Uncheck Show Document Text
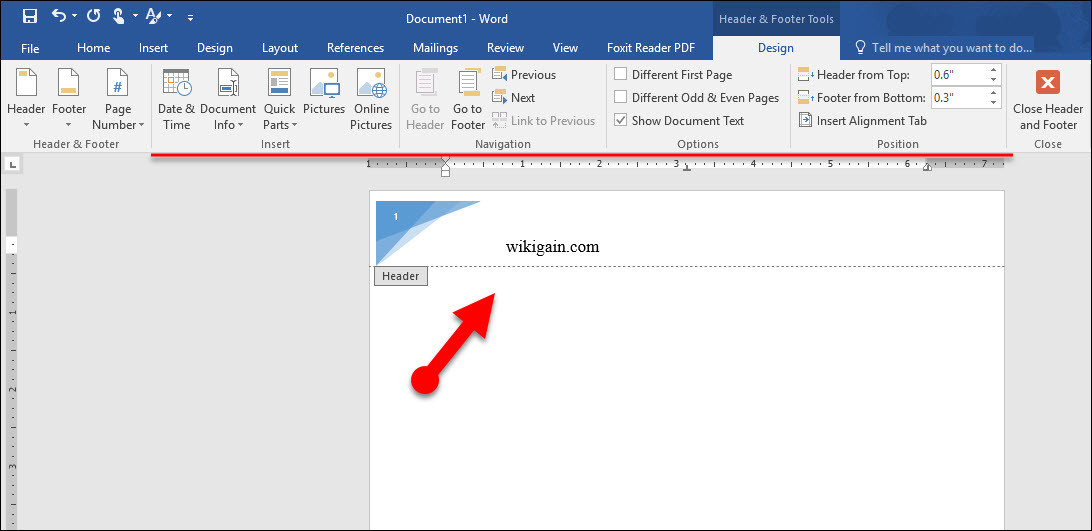Image resolution: width=1092 pixels, height=531 pixels. pos(621,121)
